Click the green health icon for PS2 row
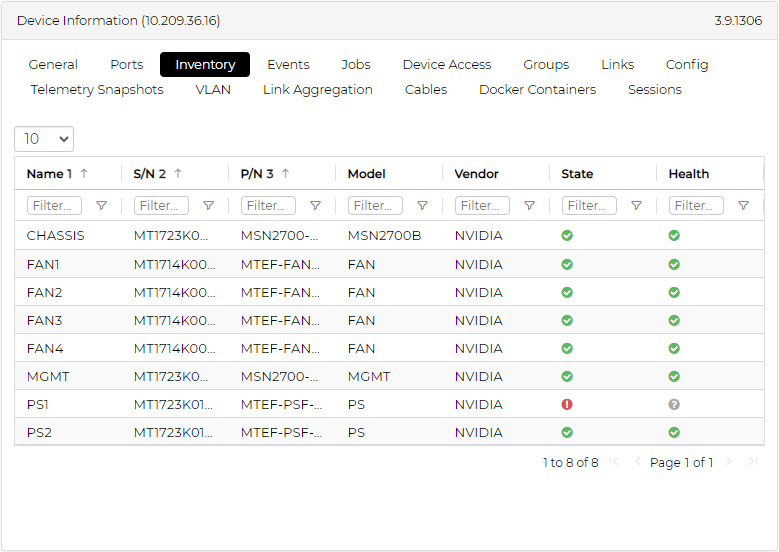This screenshot has height=552, width=779. [x=674, y=433]
